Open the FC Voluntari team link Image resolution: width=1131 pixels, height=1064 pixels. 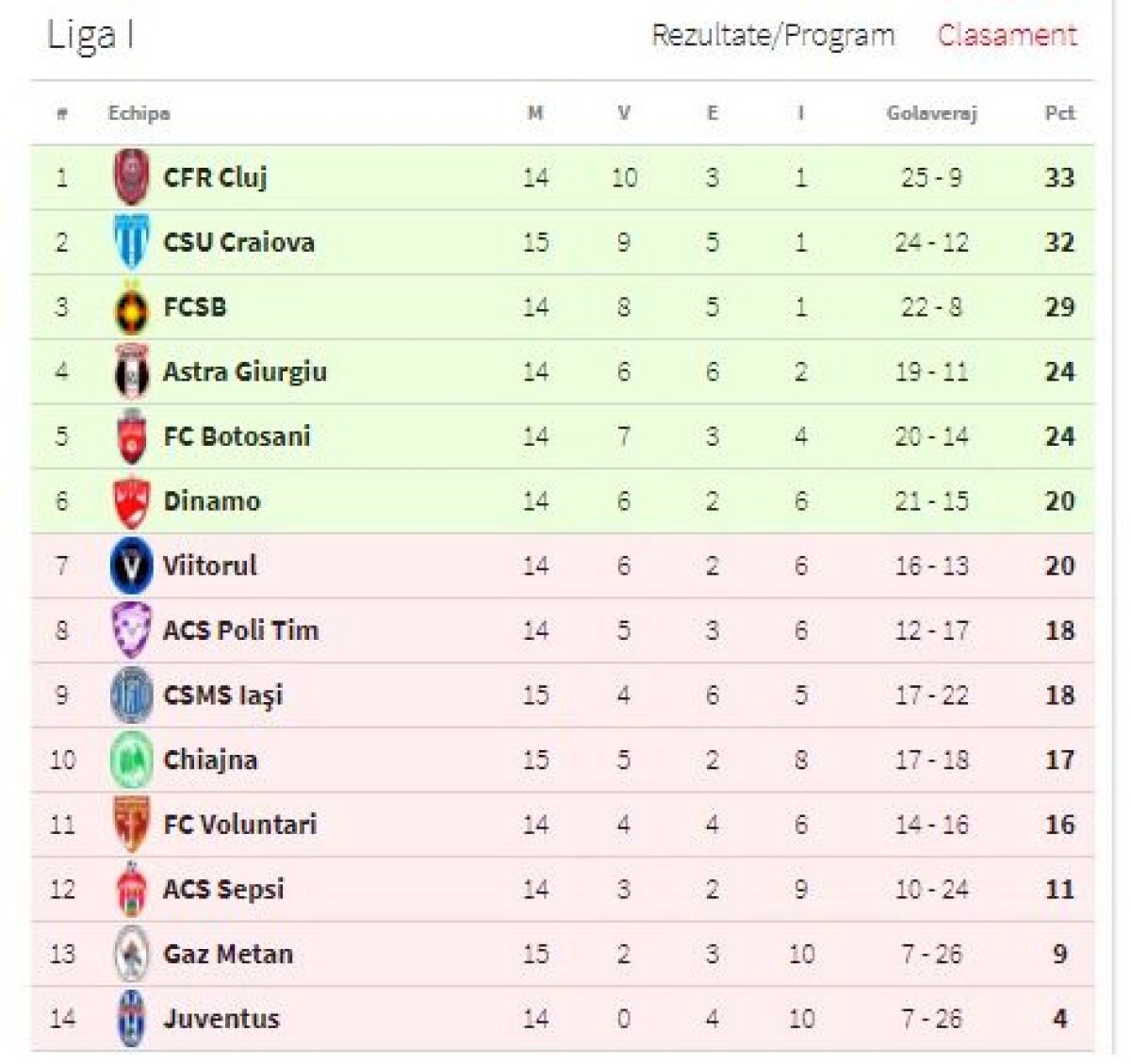click(x=239, y=825)
